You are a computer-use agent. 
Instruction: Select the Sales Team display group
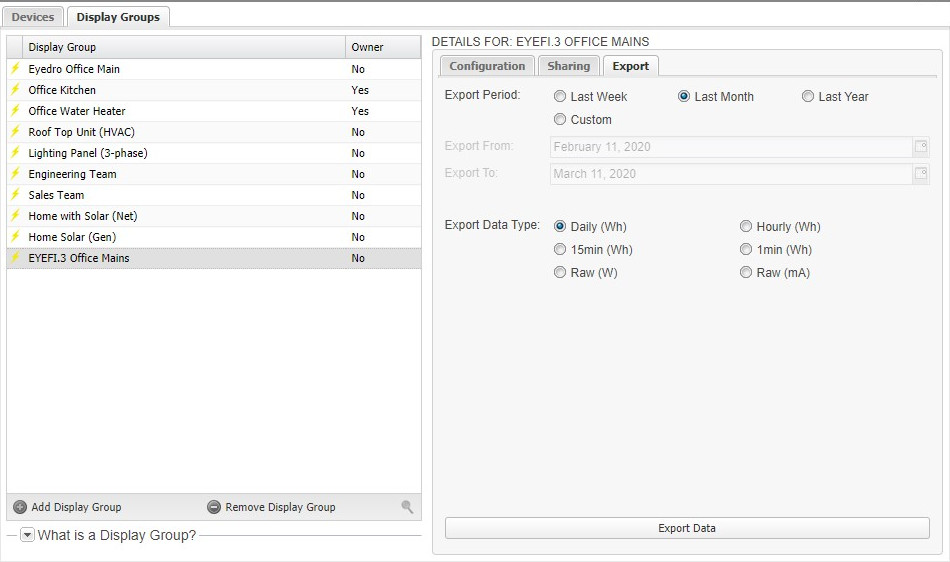pyautogui.click(x=214, y=195)
